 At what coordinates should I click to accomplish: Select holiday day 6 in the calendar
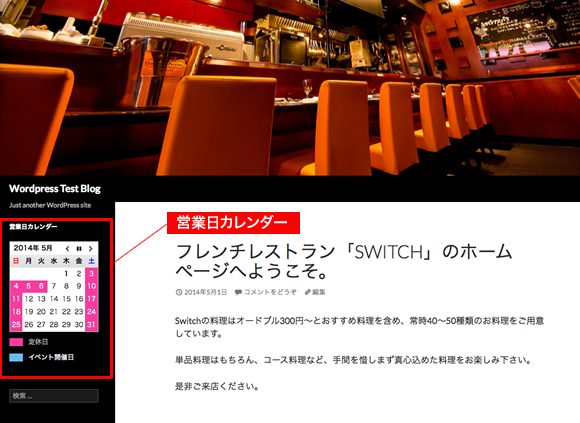pos(41,286)
